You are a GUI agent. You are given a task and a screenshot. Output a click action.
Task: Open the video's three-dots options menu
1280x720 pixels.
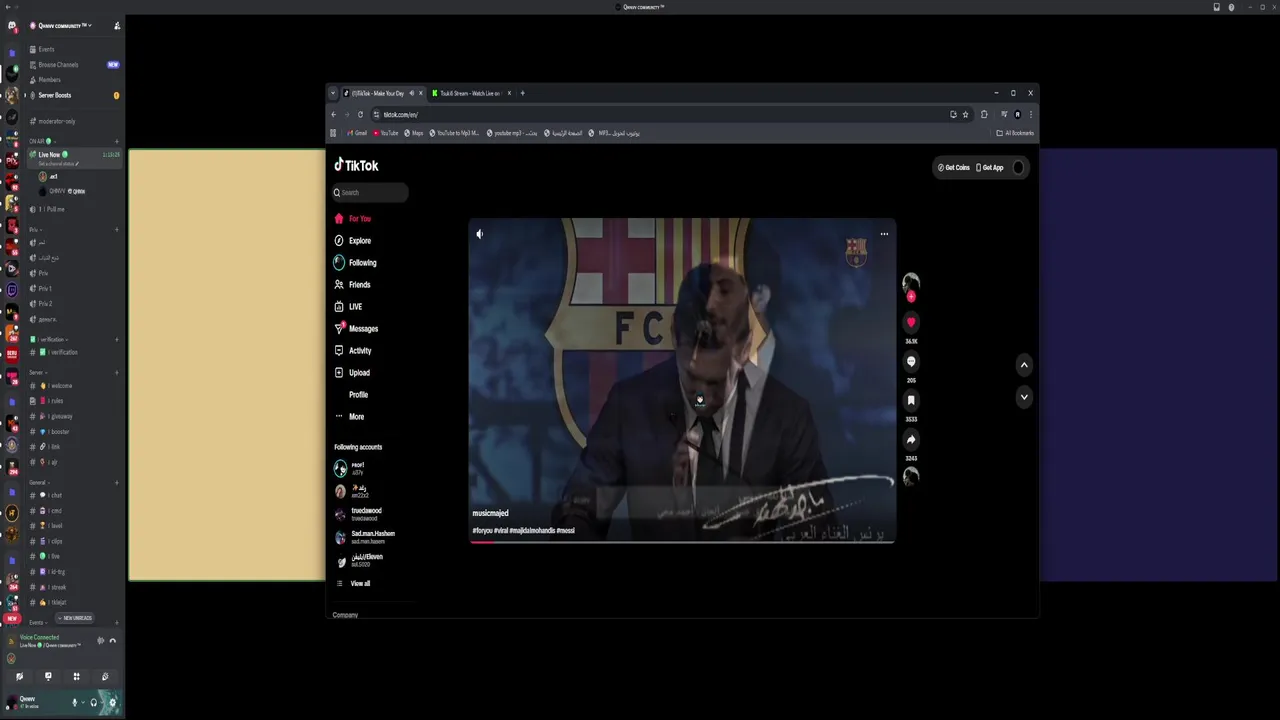884,234
